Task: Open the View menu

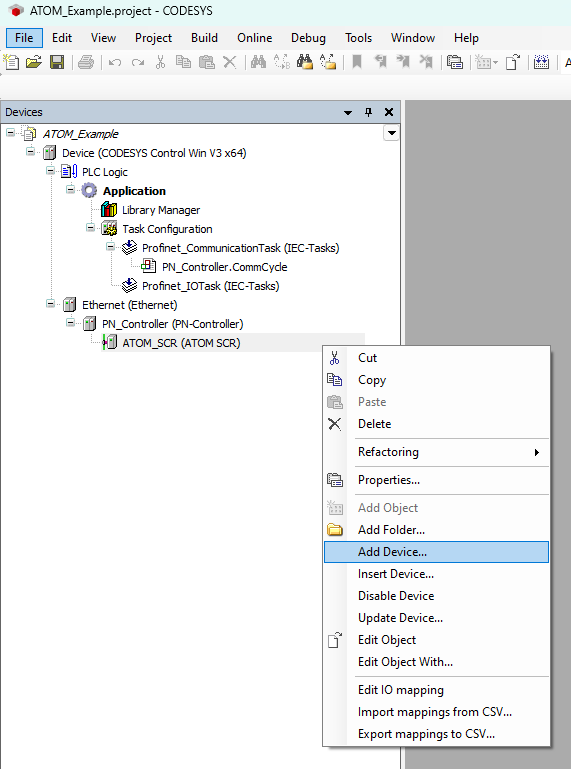Action: [104, 38]
